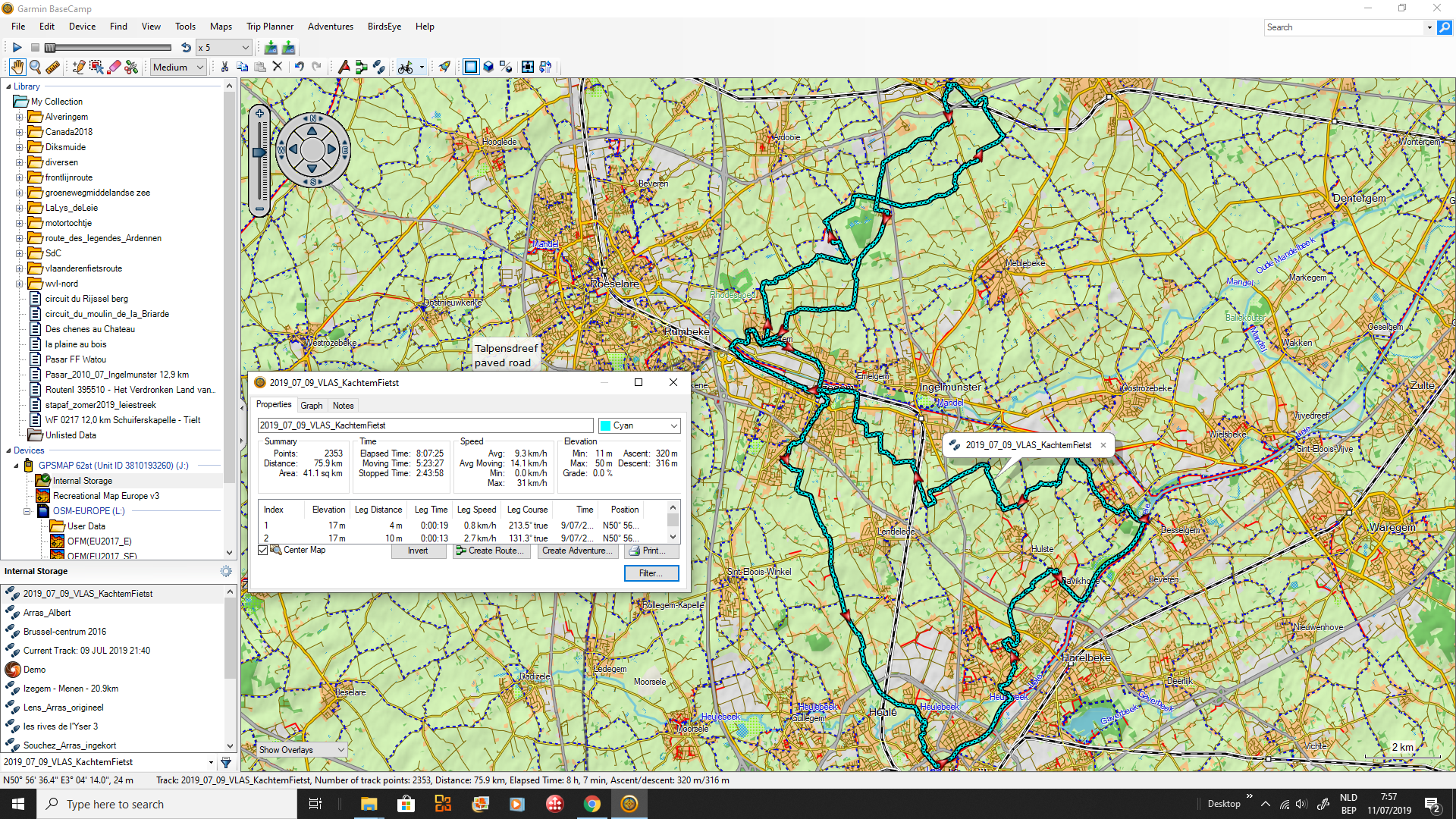
Task: Click the bicycle activity profile icon
Action: pos(406,67)
